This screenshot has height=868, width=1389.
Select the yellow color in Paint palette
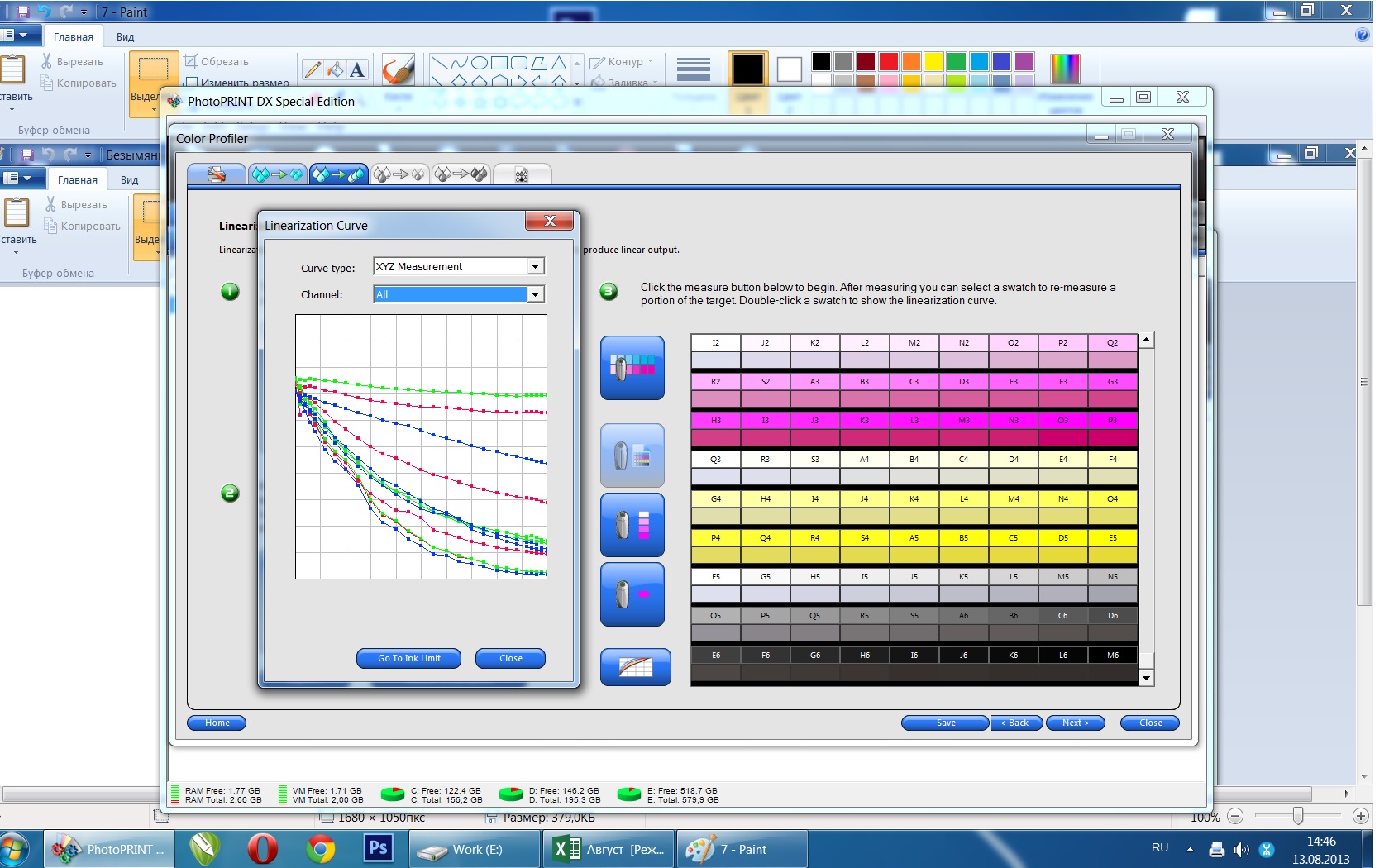(x=933, y=61)
